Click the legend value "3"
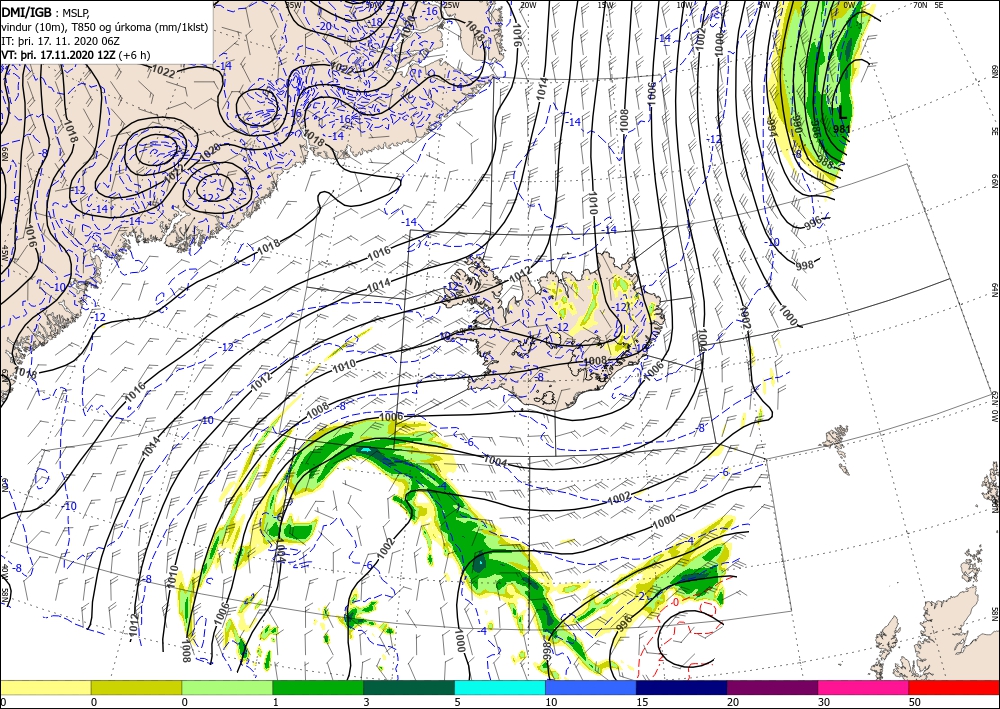1000x709 pixels. point(366,702)
